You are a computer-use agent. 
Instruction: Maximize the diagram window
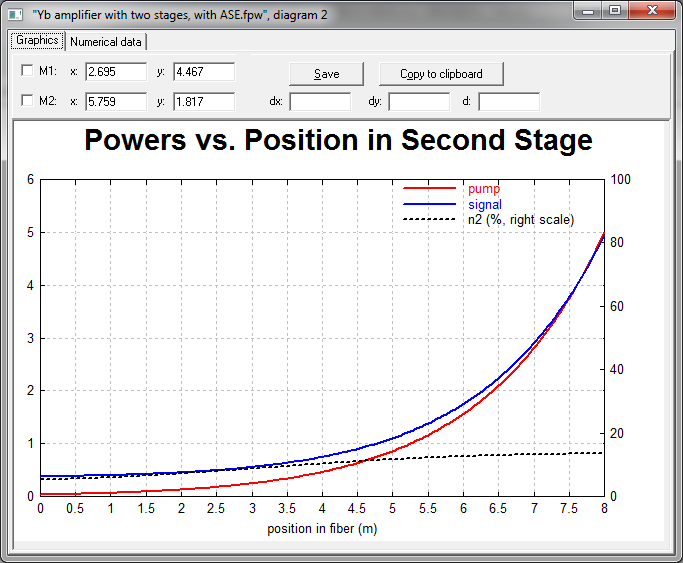[615, 11]
